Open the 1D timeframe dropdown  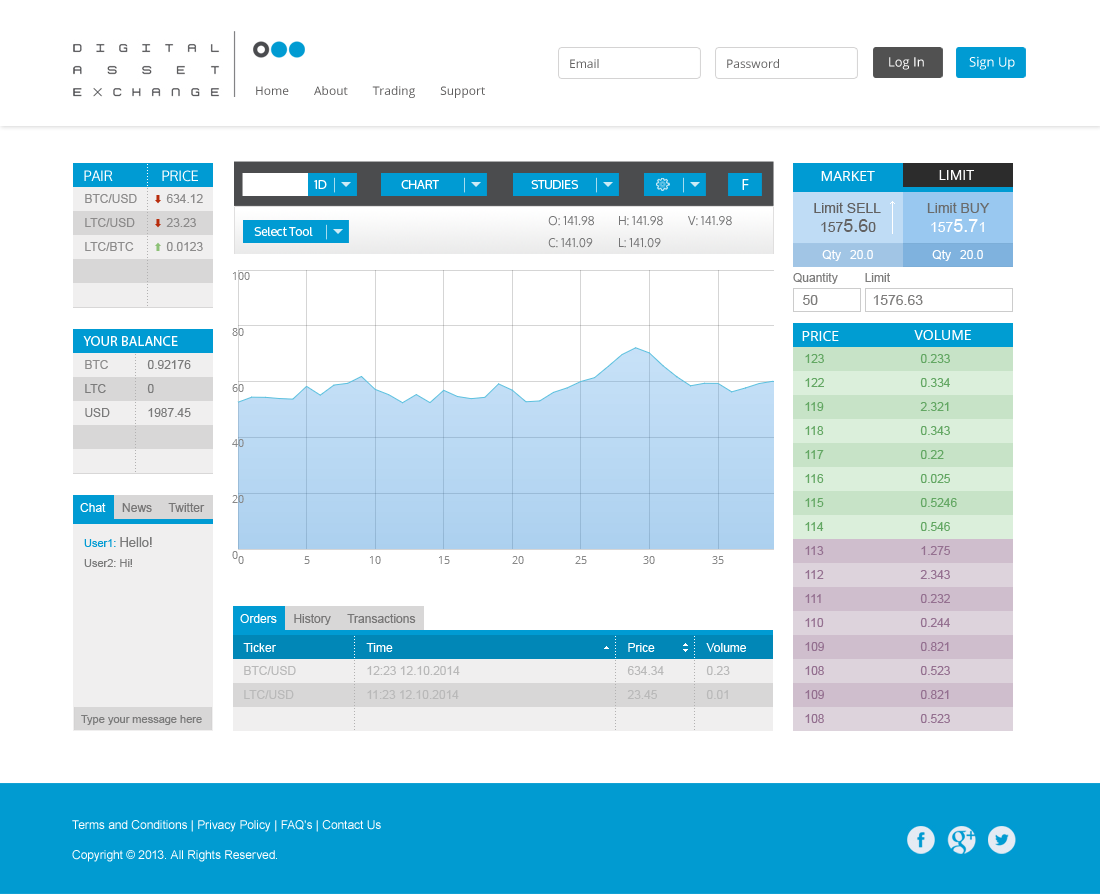(344, 184)
